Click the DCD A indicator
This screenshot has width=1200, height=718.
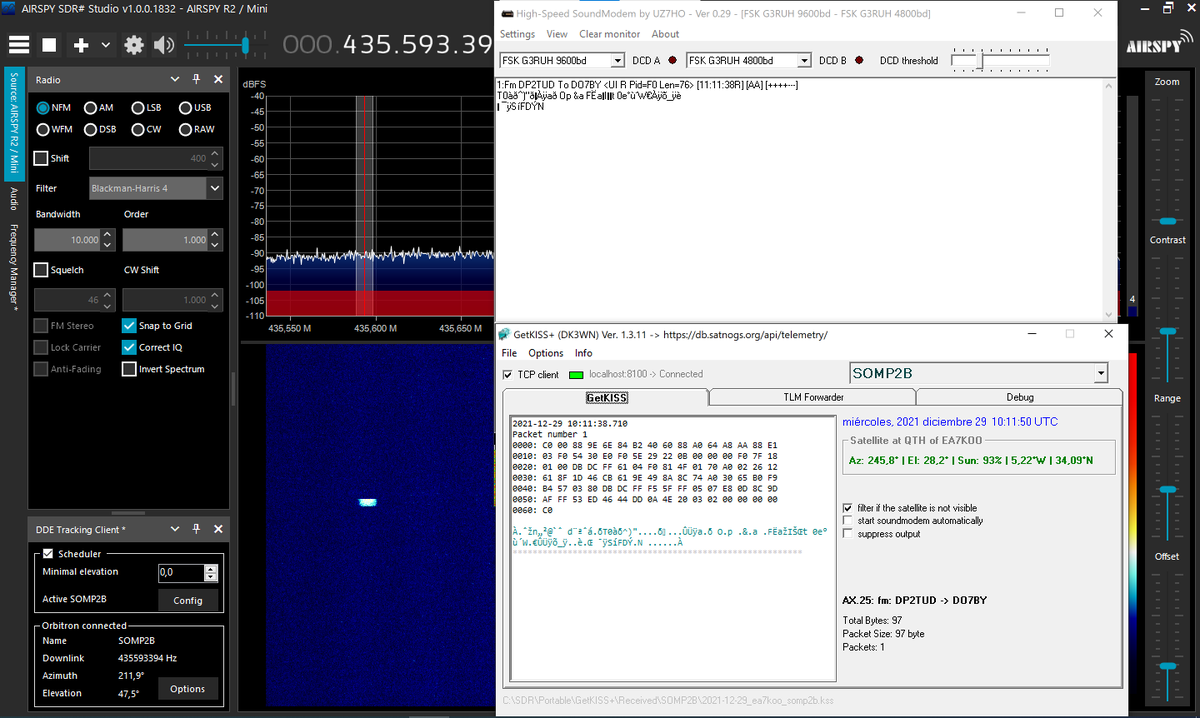click(672, 61)
